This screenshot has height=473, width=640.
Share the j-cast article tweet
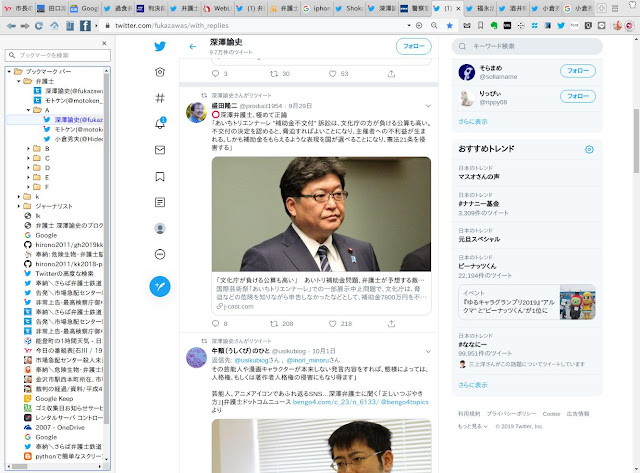tap(391, 324)
